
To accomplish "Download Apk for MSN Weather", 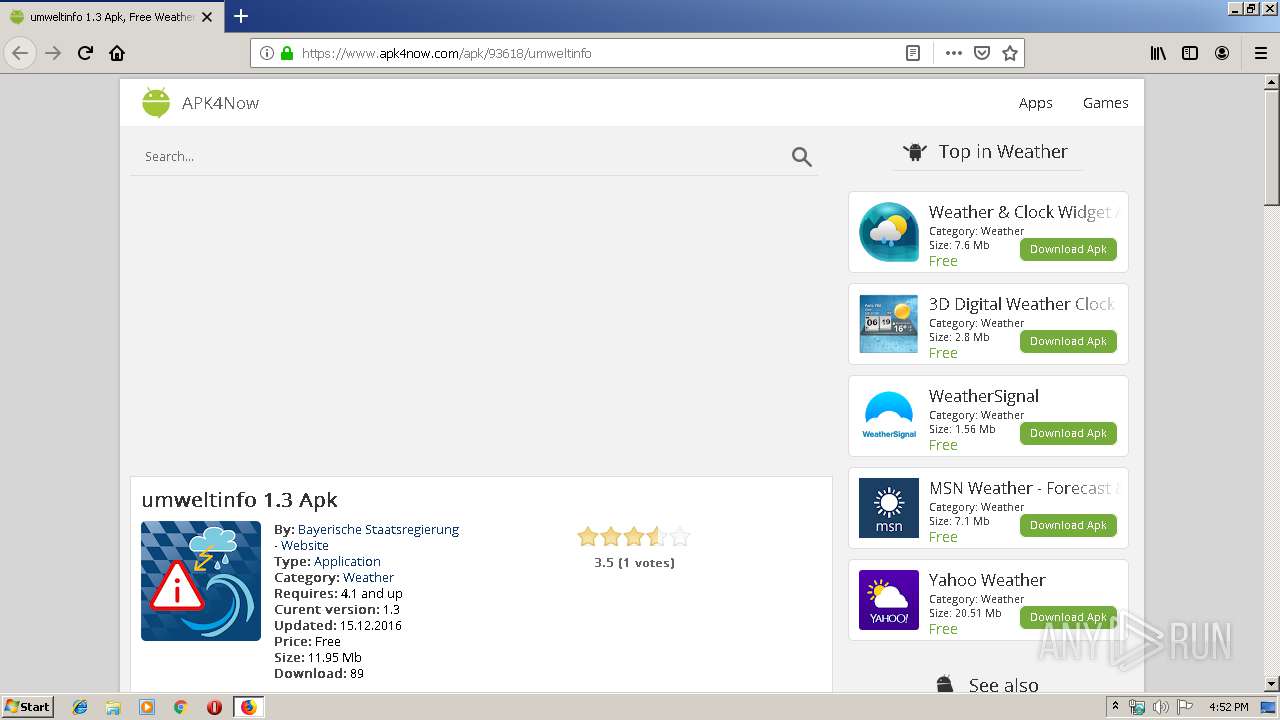I will point(1068,525).
